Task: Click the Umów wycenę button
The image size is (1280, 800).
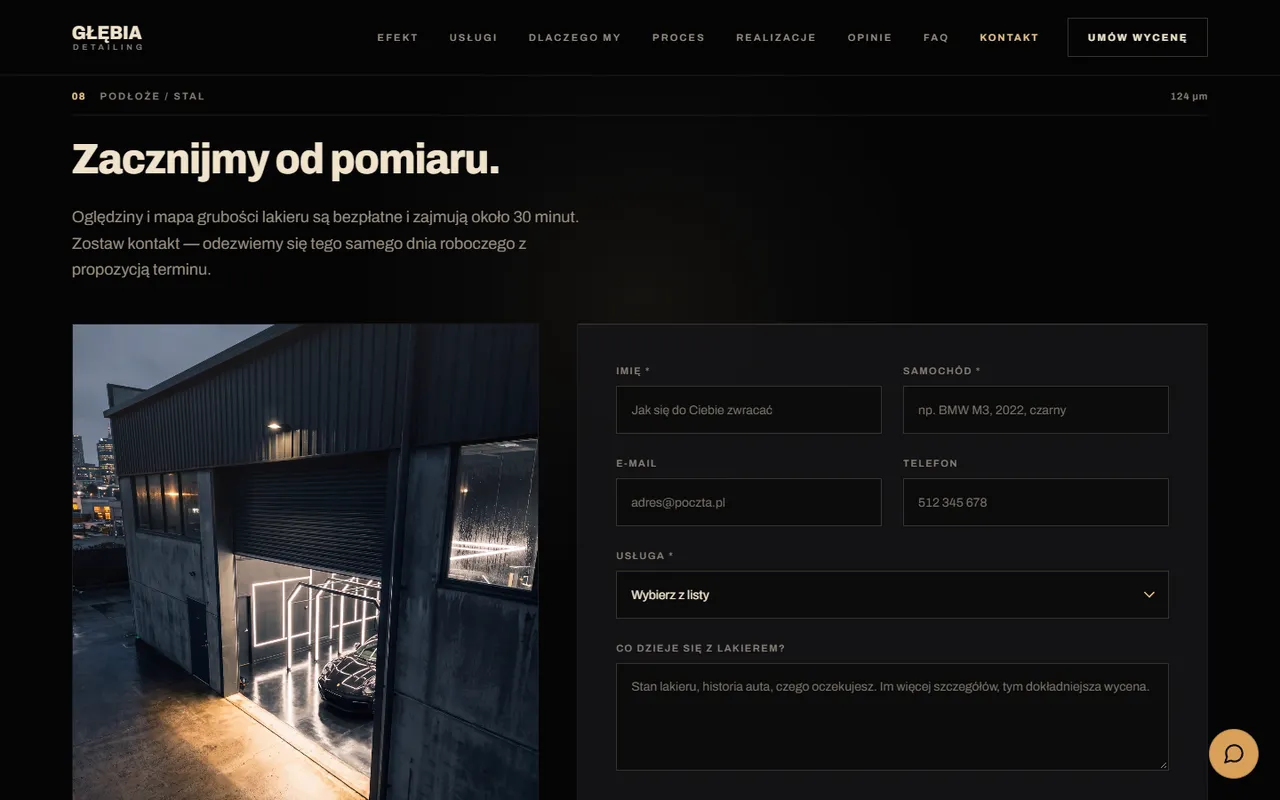Action: pyautogui.click(x=1137, y=37)
